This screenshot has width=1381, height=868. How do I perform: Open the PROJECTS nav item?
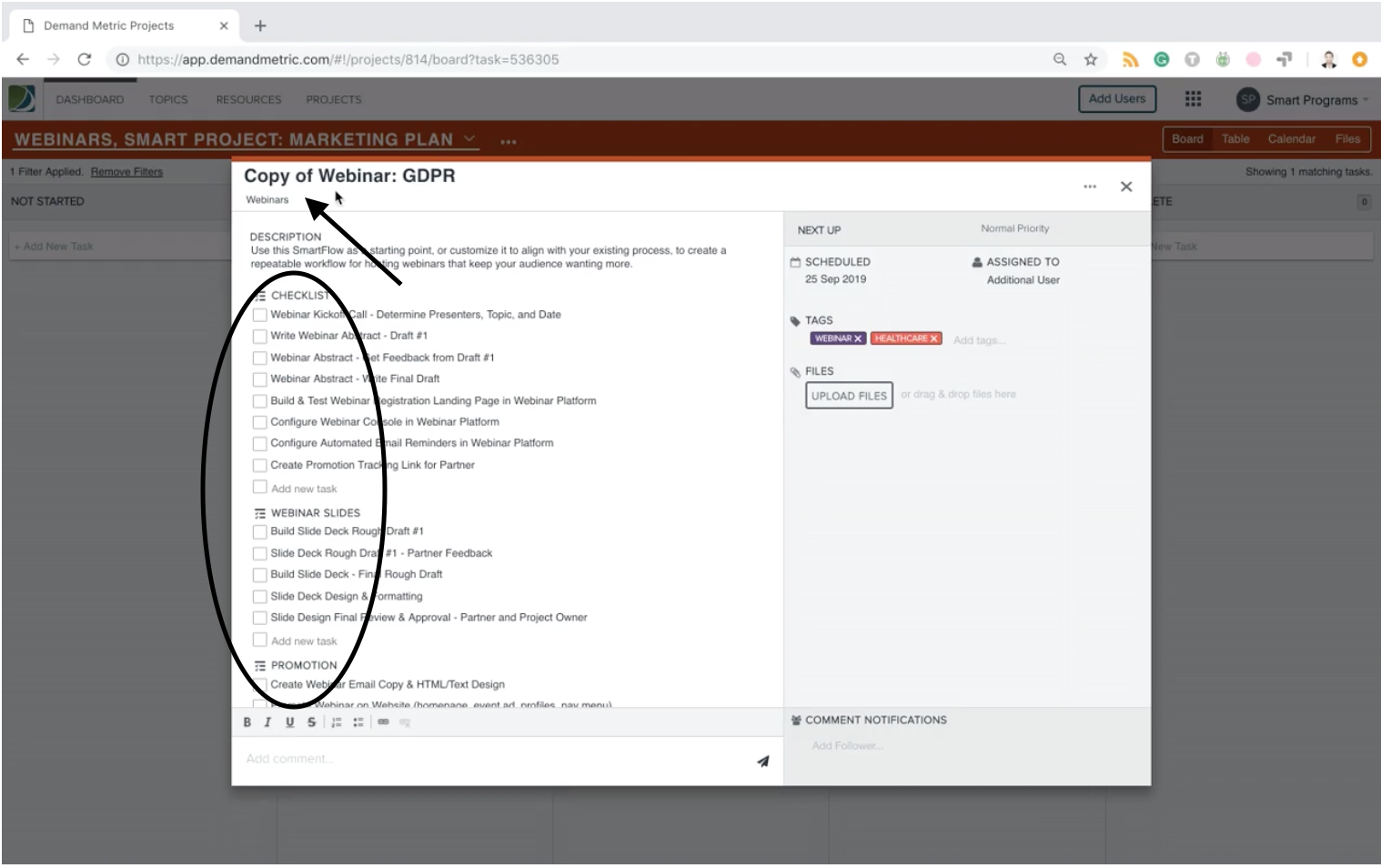click(x=333, y=99)
